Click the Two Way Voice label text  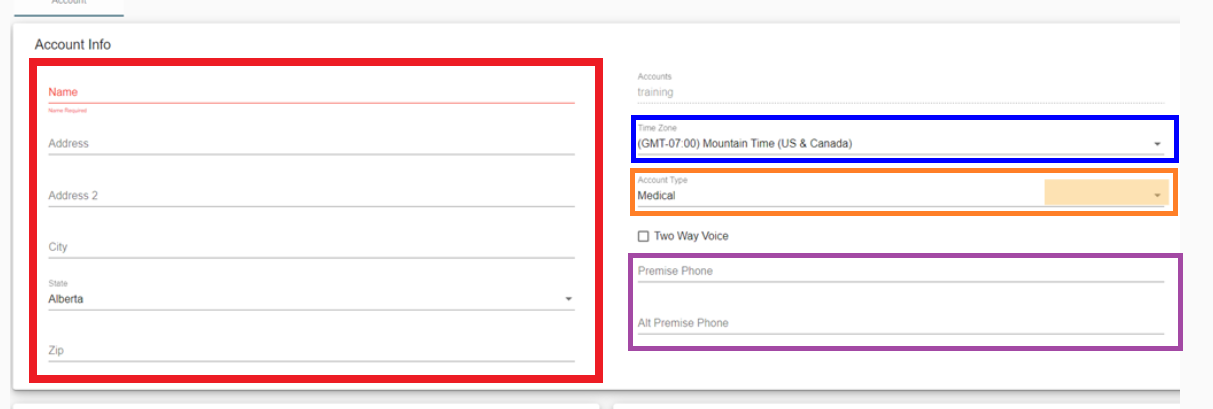click(691, 237)
